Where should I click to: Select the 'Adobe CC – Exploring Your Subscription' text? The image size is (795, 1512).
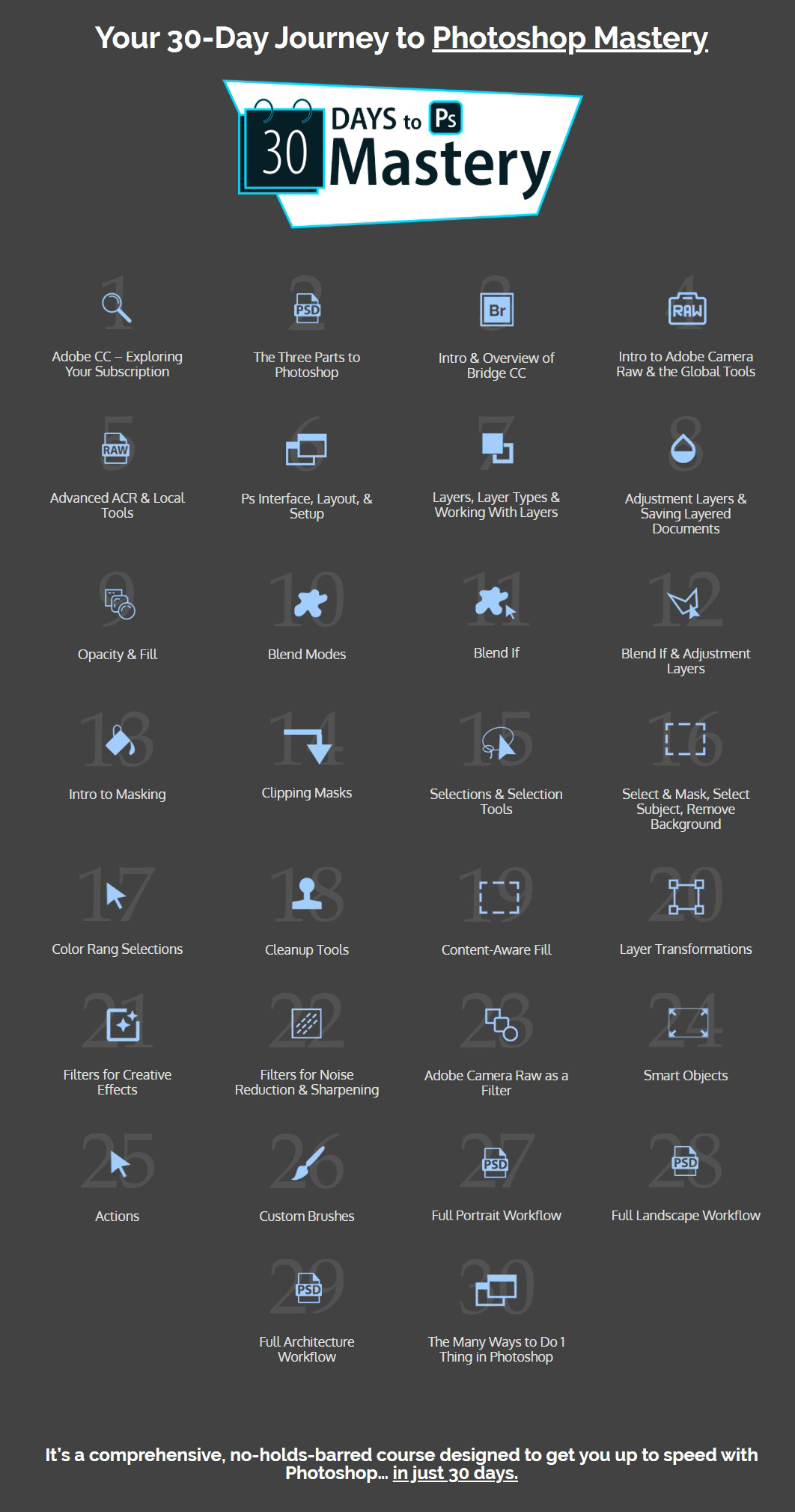pyautogui.click(x=117, y=364)
